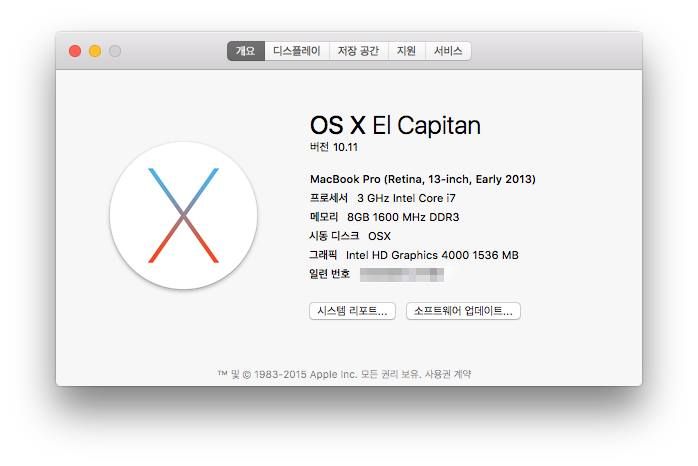Click the OS X El Capitan X logo
The height and width of the screenshot is (466, 698).
click(183, 215)
